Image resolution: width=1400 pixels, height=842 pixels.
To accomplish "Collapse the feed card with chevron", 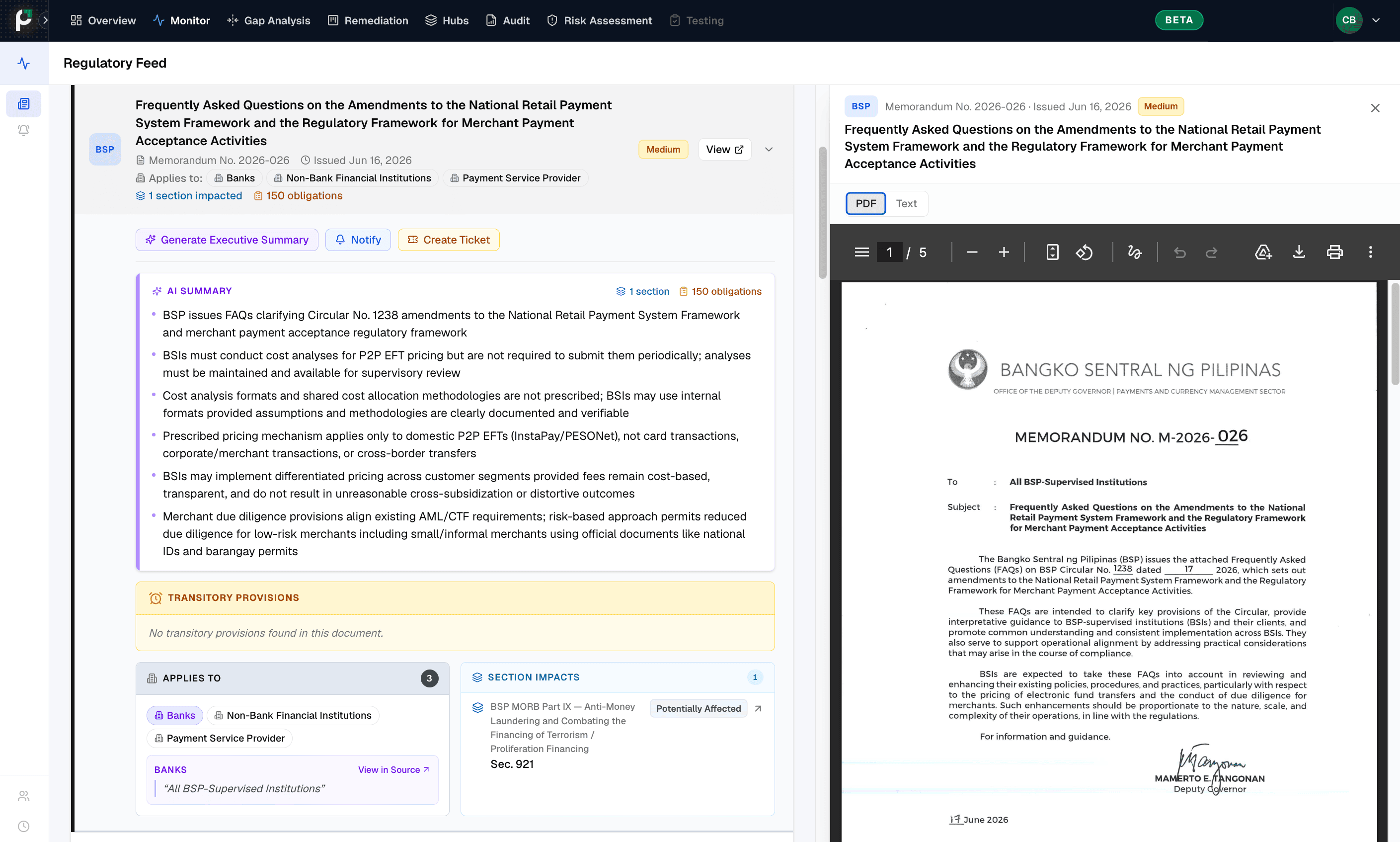I will (x=769, y=149).
